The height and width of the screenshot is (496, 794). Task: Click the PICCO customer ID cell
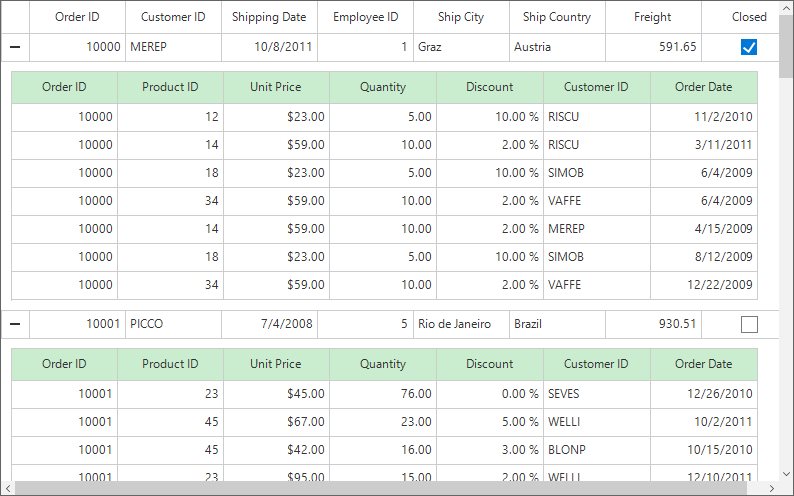point(173,324)
